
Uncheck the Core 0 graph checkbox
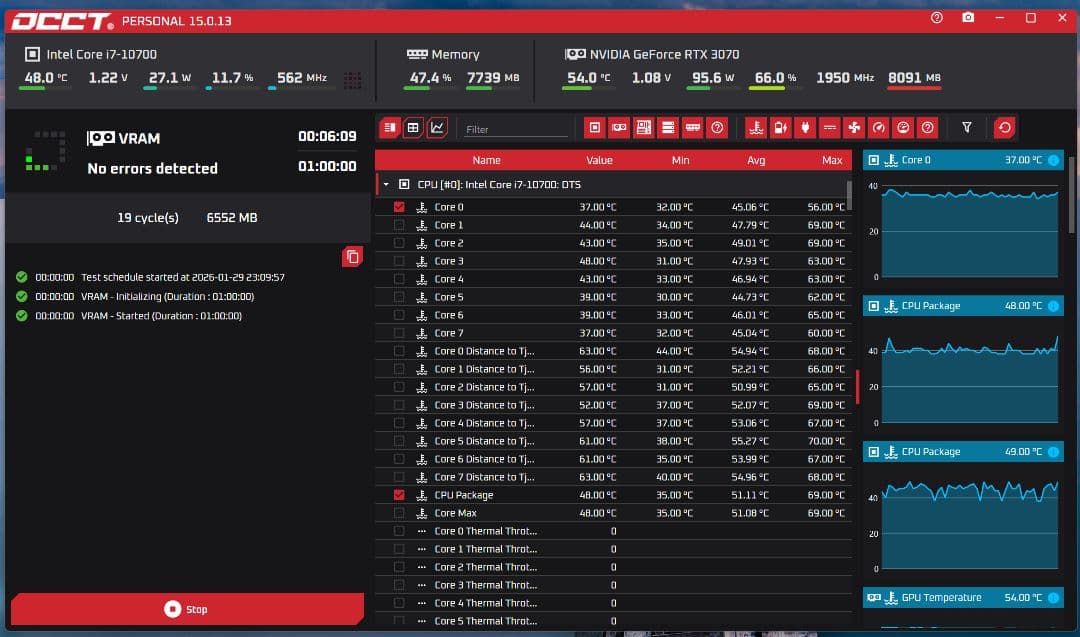pyautogui.click(x=400, y=207)
